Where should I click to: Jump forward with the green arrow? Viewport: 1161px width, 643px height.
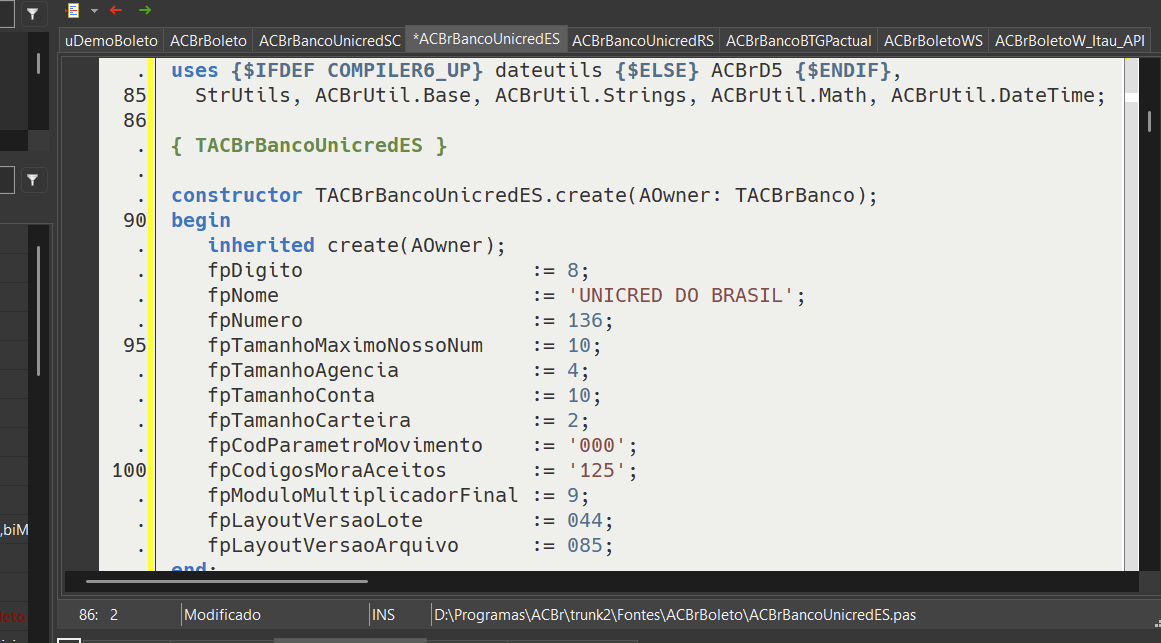(144, 10)
